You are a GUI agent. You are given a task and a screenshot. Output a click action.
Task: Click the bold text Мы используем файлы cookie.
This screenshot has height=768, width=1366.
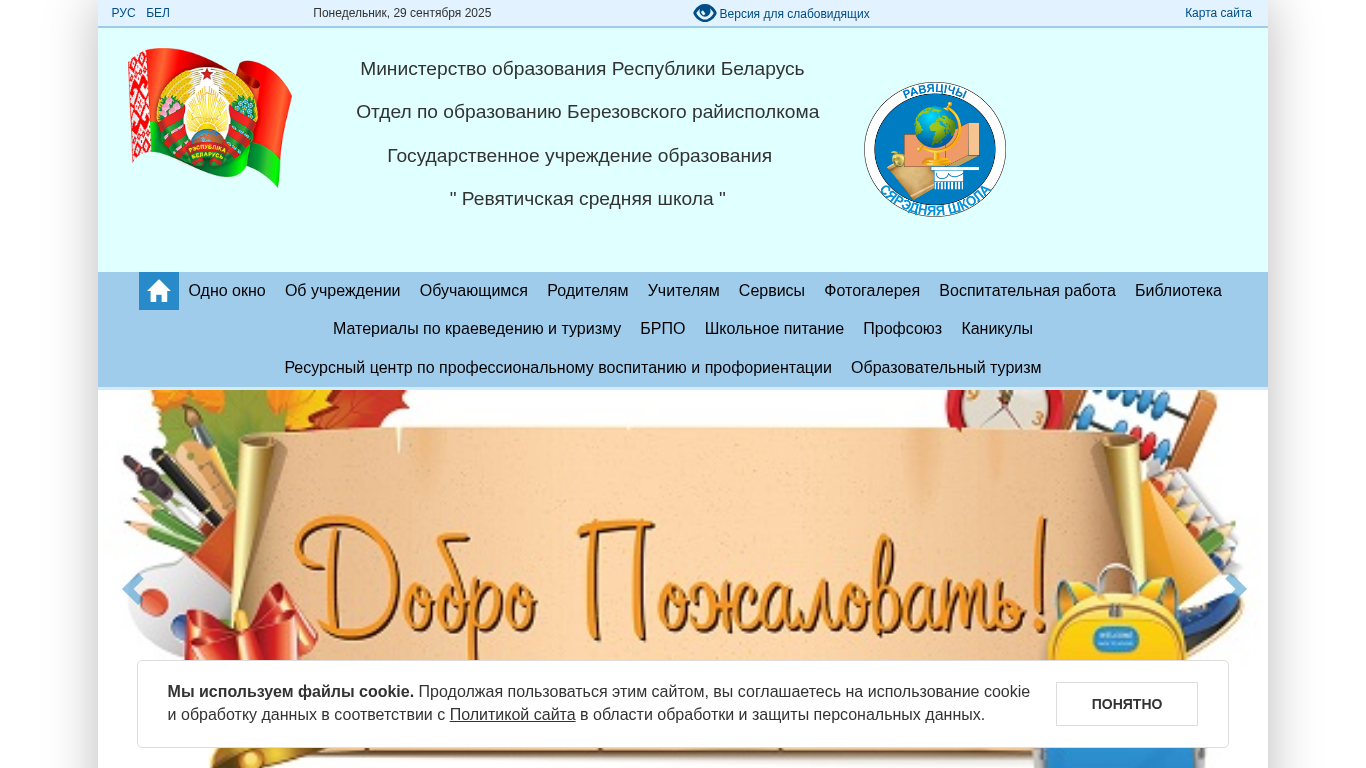click(x=291, y=691)
